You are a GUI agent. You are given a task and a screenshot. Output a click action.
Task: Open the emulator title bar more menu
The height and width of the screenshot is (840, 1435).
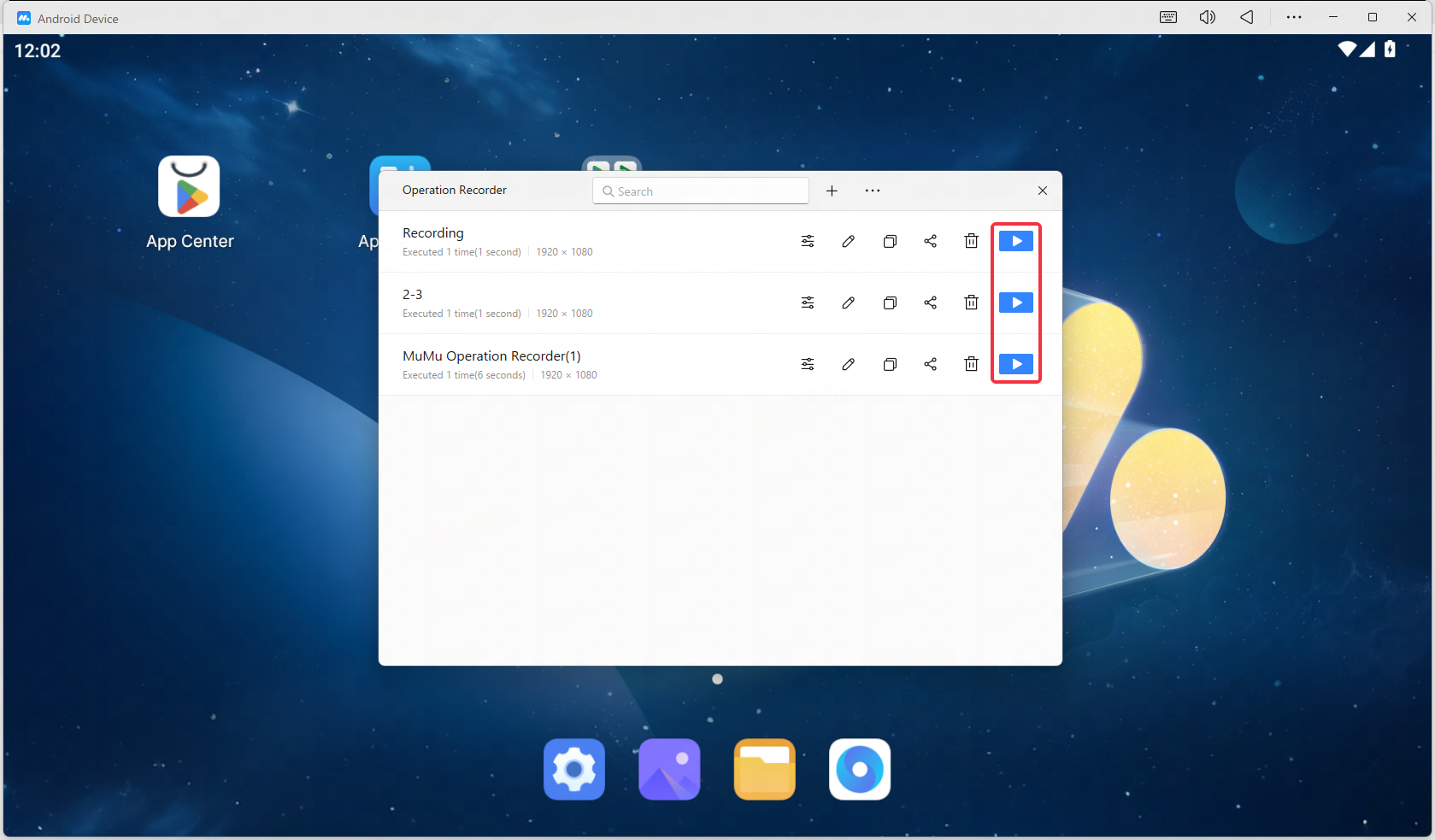click(x=1294, y=17)
